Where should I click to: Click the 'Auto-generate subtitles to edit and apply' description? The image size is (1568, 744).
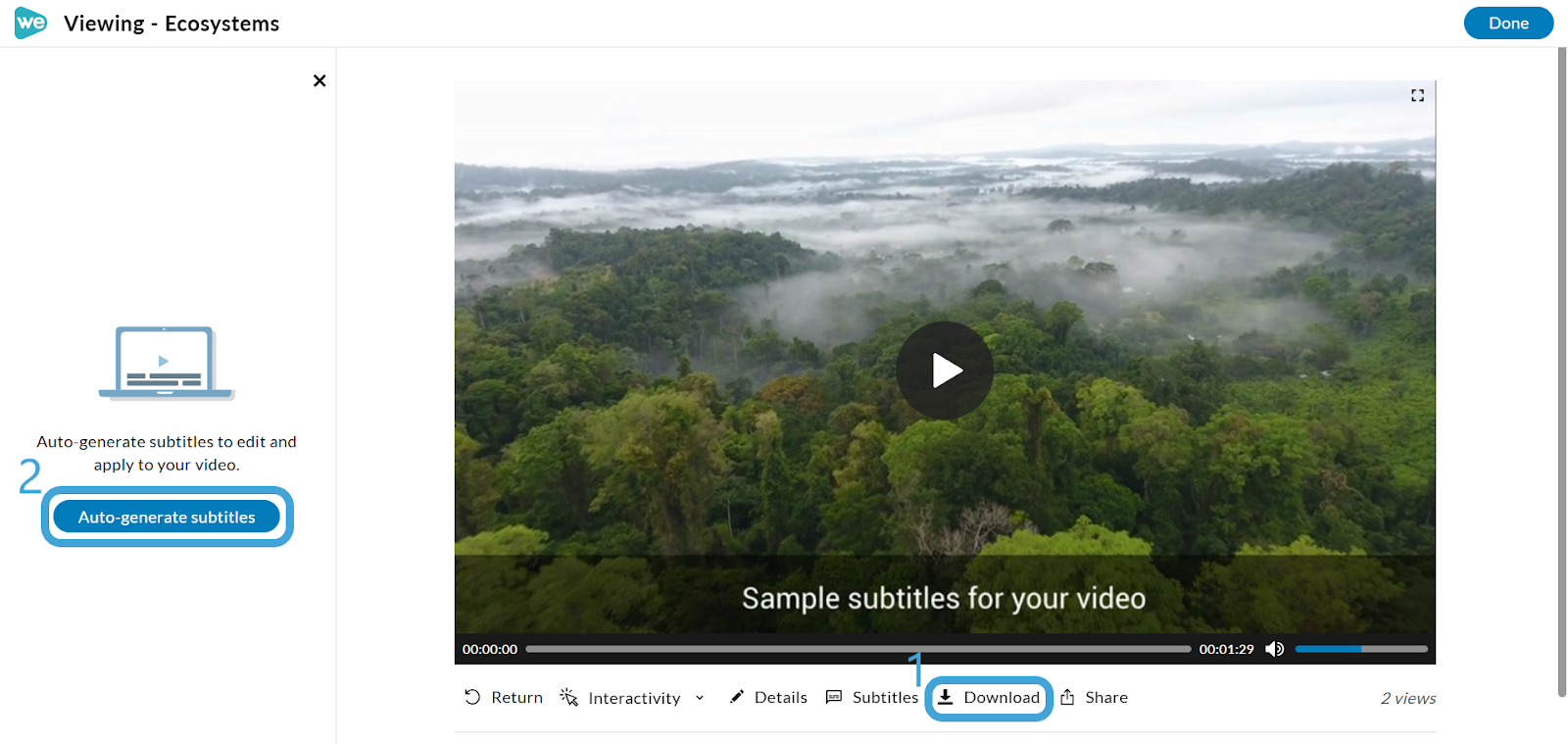(x=167, y=453)
